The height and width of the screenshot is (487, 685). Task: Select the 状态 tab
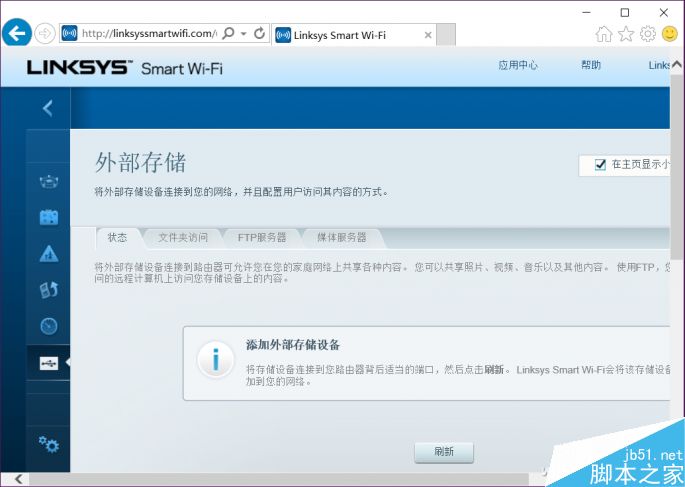pyautogui.click(x=117, y=238)
